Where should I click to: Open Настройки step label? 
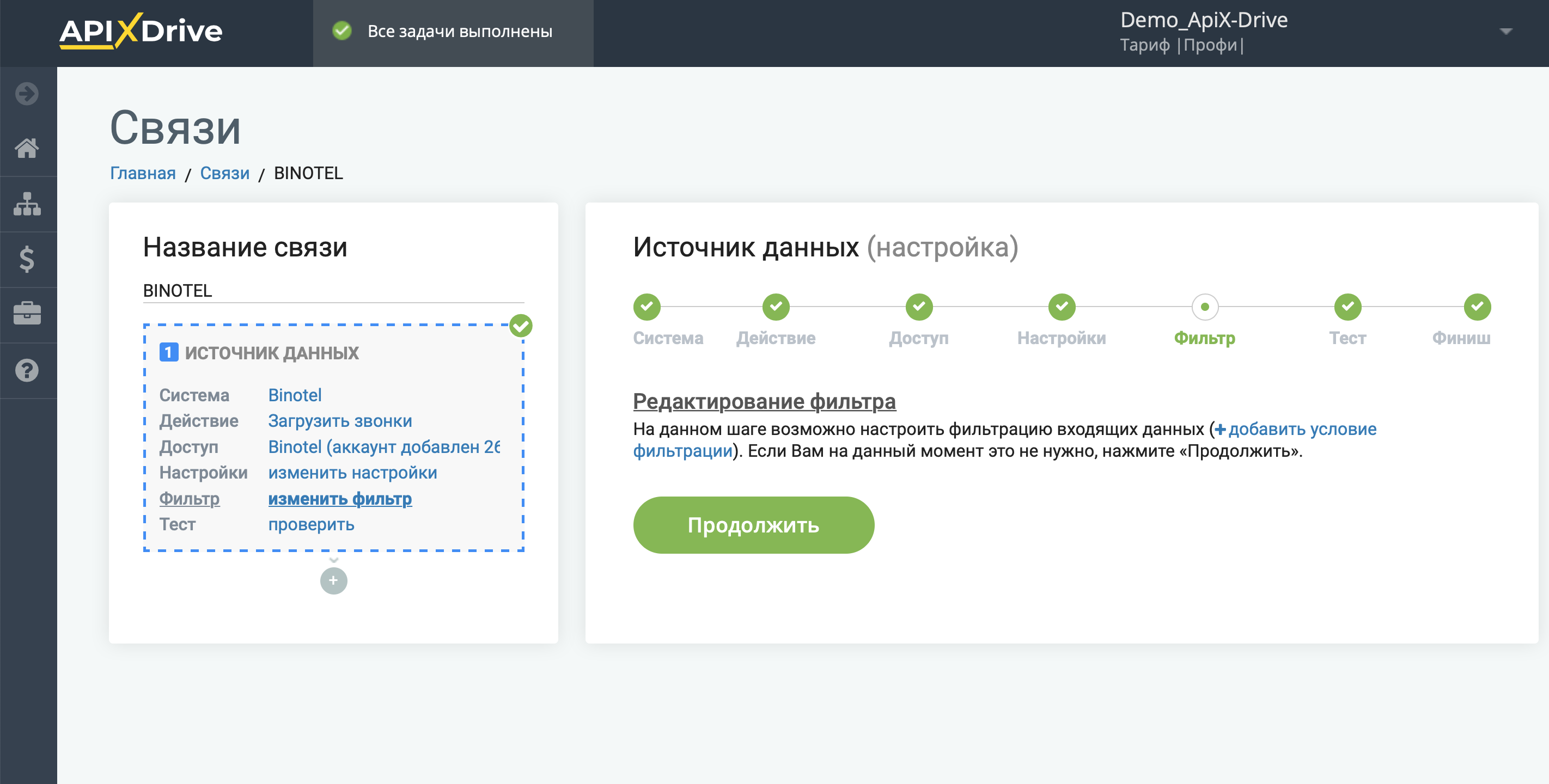tap(1062, 338)
